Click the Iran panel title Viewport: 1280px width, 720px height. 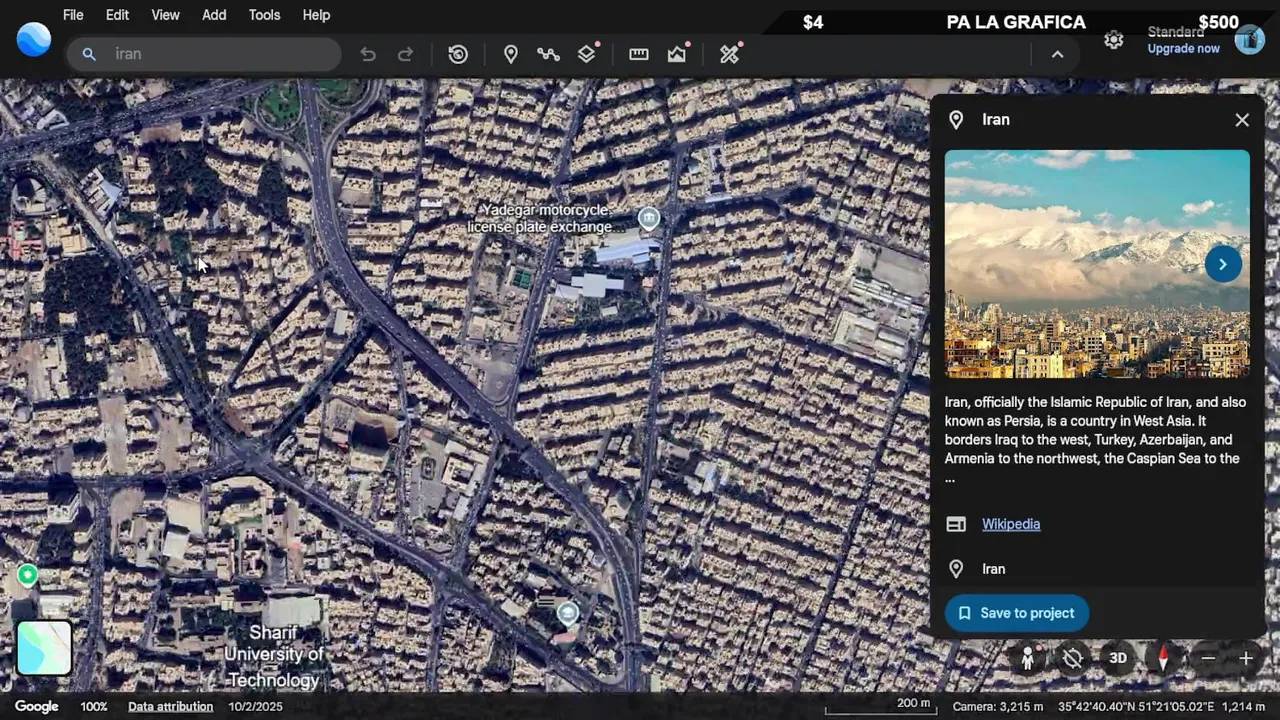tap(996, 120)
